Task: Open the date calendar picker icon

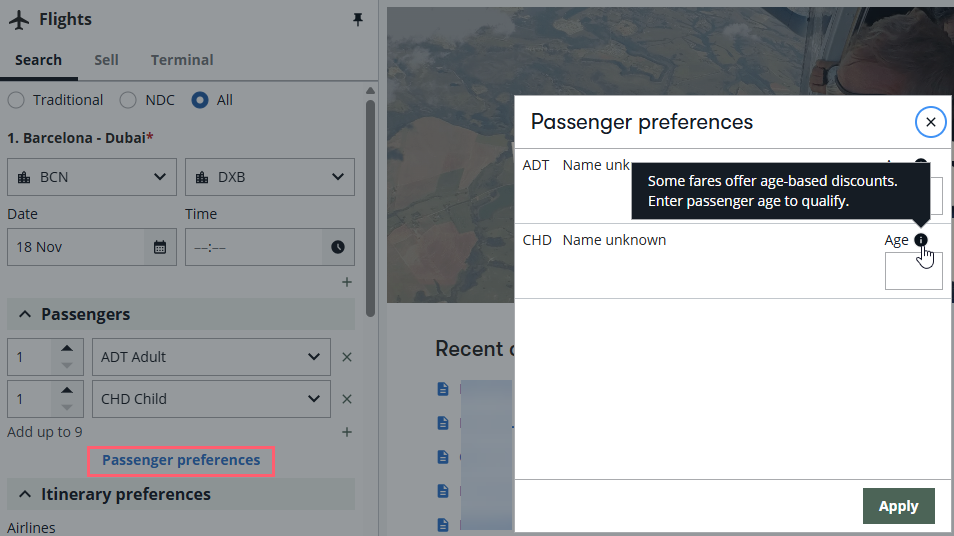Action: point(160,247)
